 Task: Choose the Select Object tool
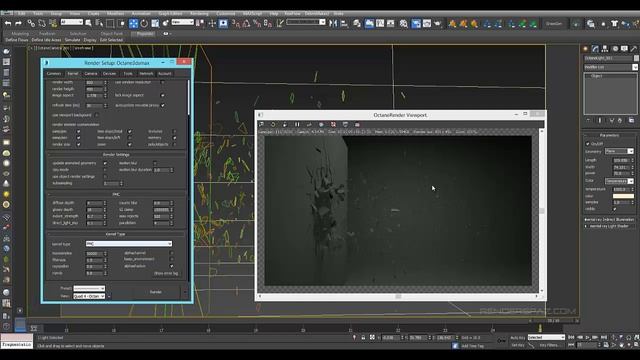click(x=89, y=23)
